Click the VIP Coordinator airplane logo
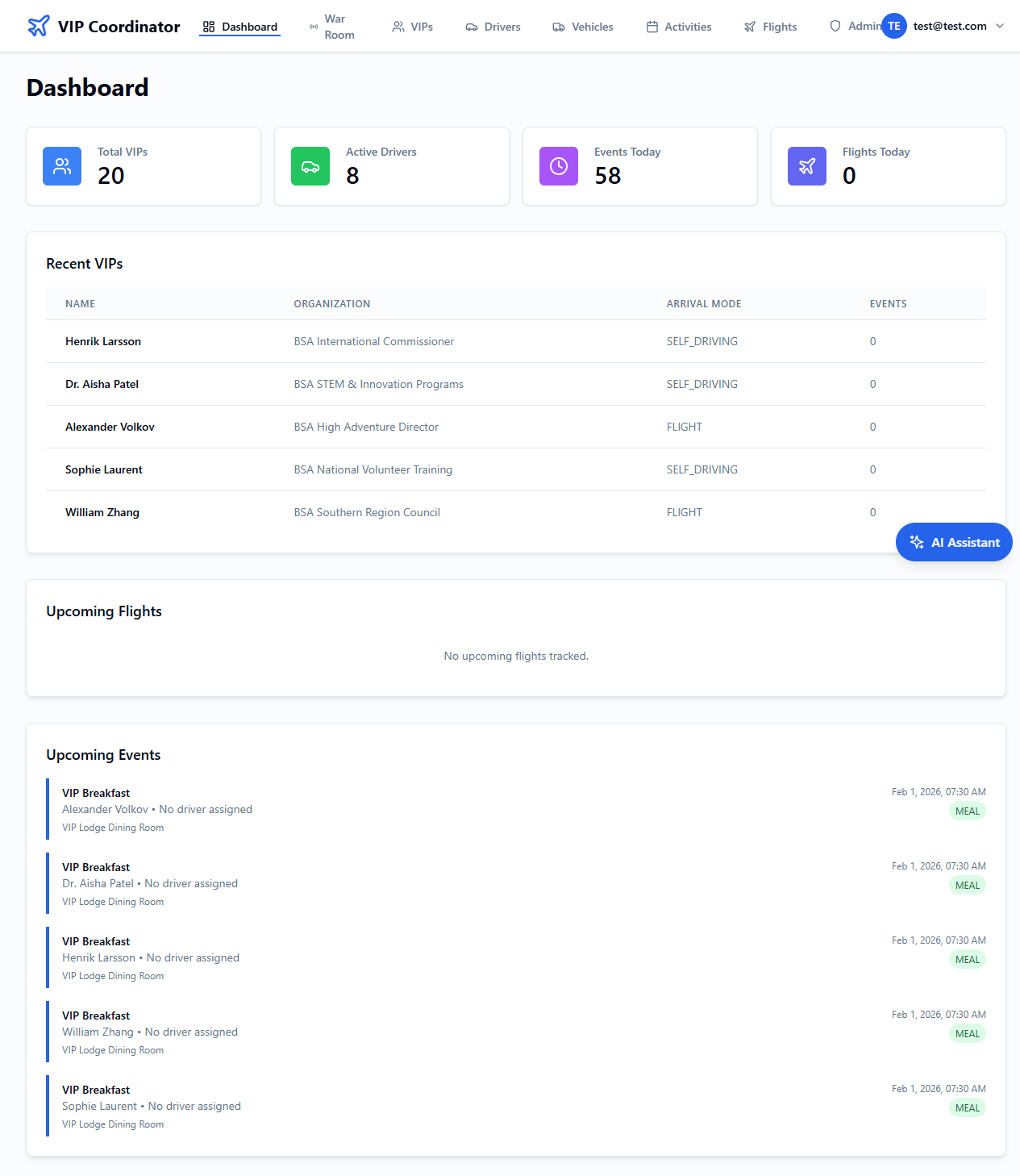 tap(38, 26)
